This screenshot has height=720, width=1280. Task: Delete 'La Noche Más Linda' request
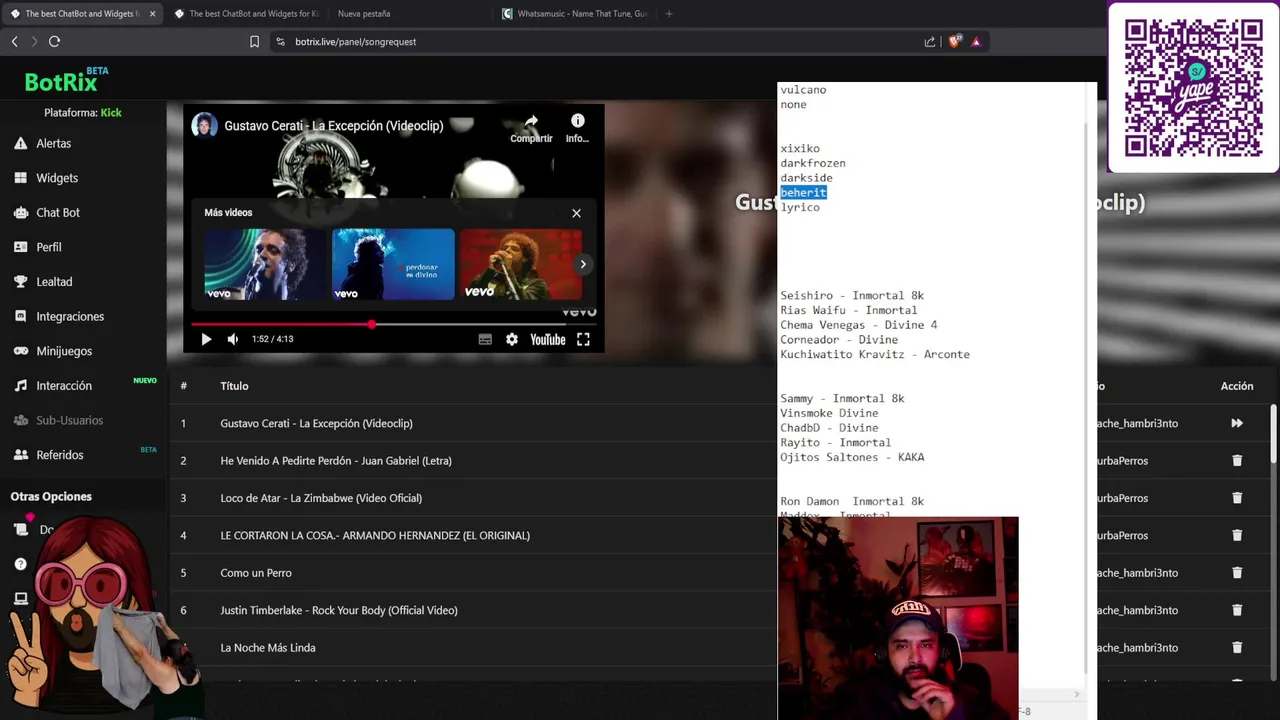click(x=1237, y=648)
